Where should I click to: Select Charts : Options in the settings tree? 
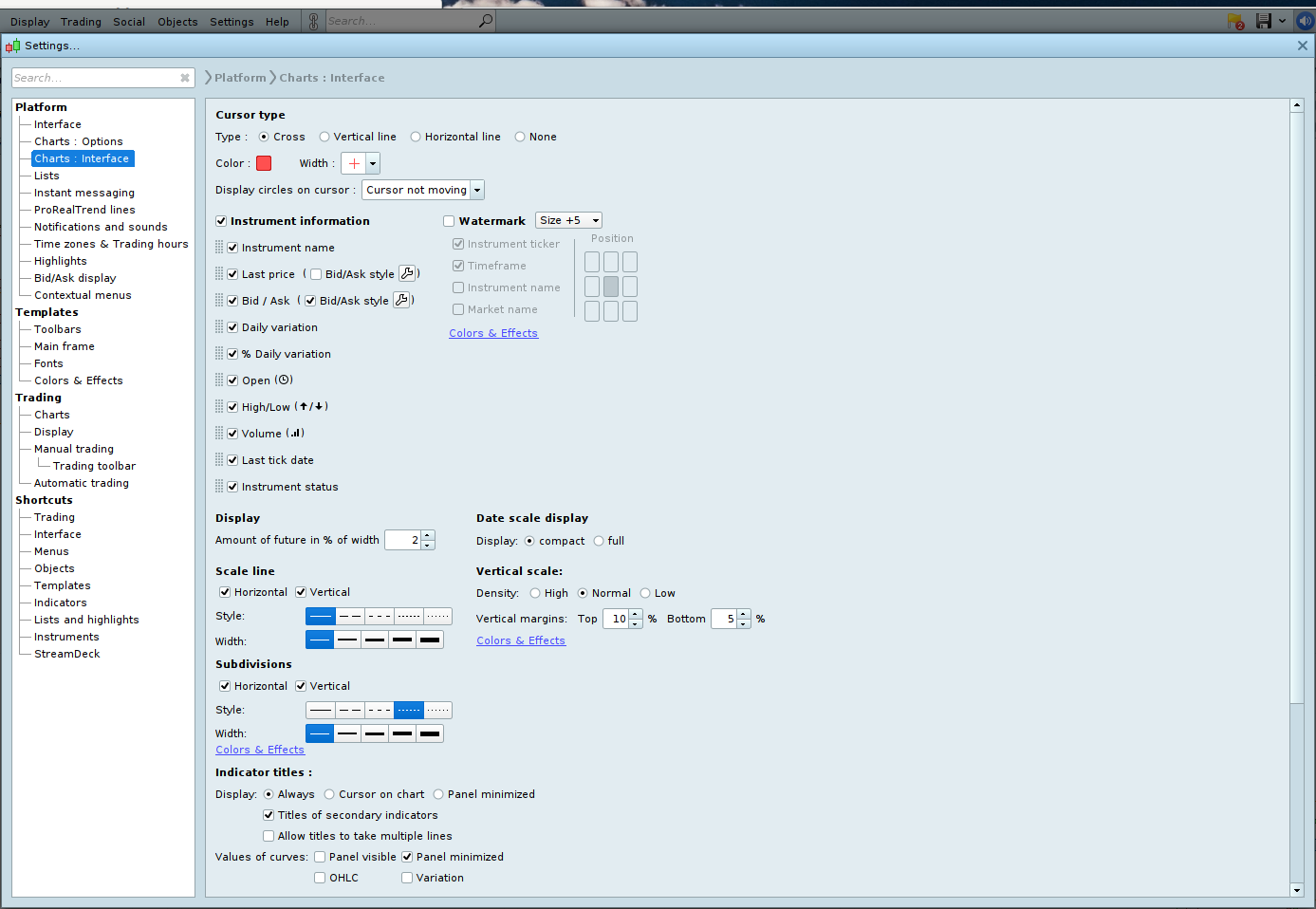click(79, 141)
